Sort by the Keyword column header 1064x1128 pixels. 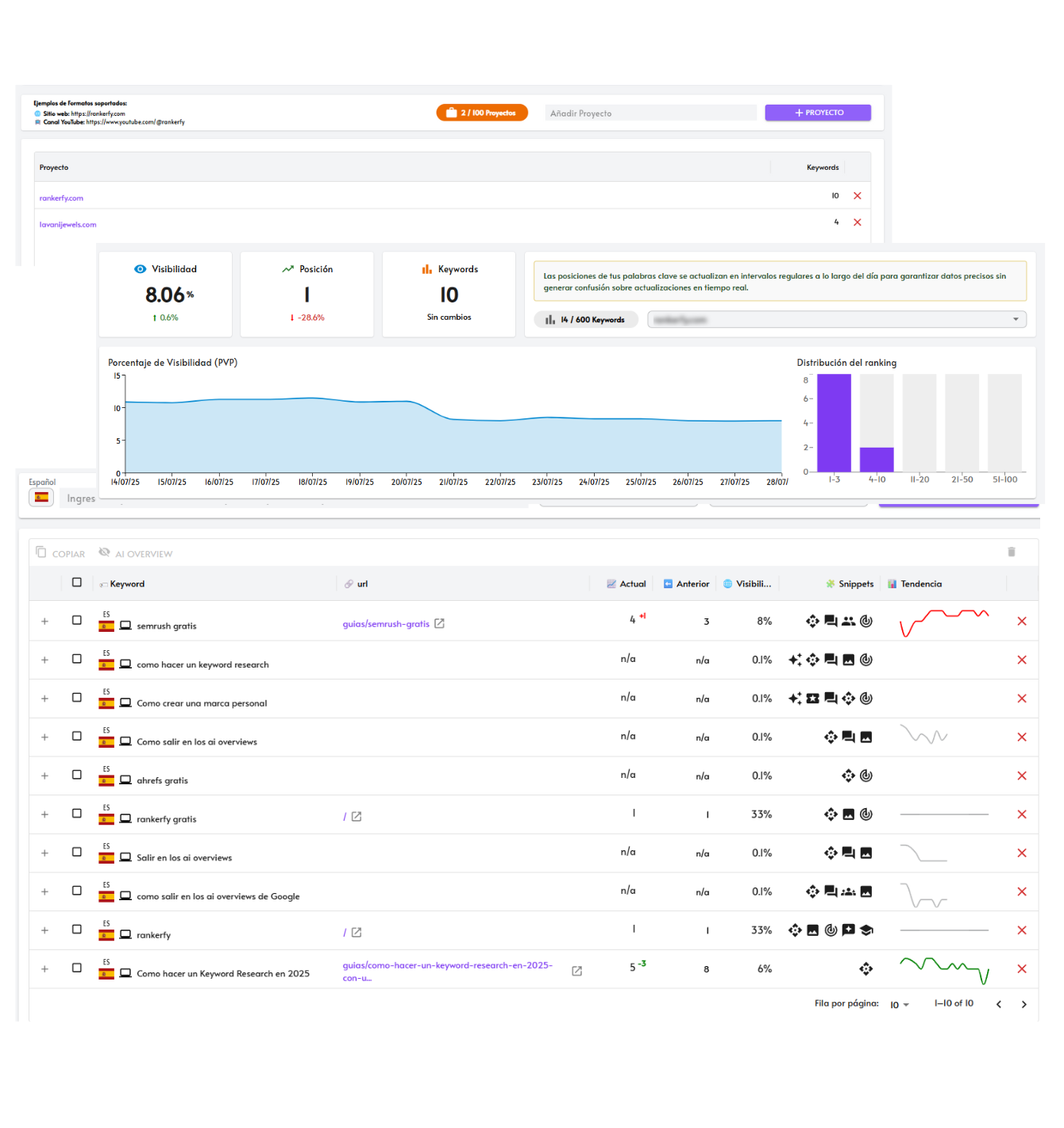click(127, 584)
